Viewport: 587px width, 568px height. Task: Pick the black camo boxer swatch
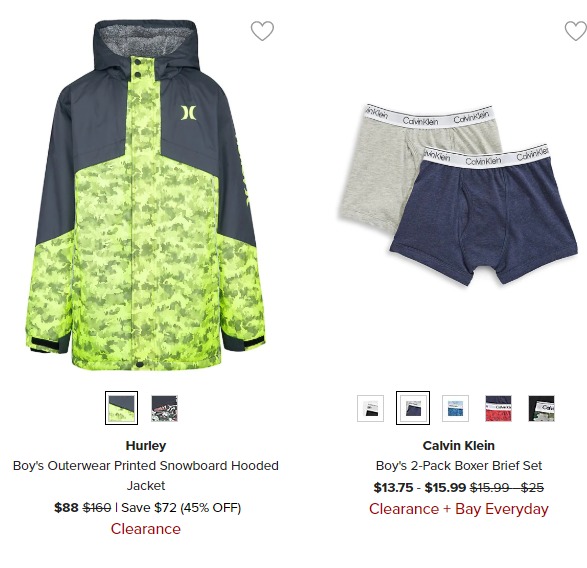(541, 408)
